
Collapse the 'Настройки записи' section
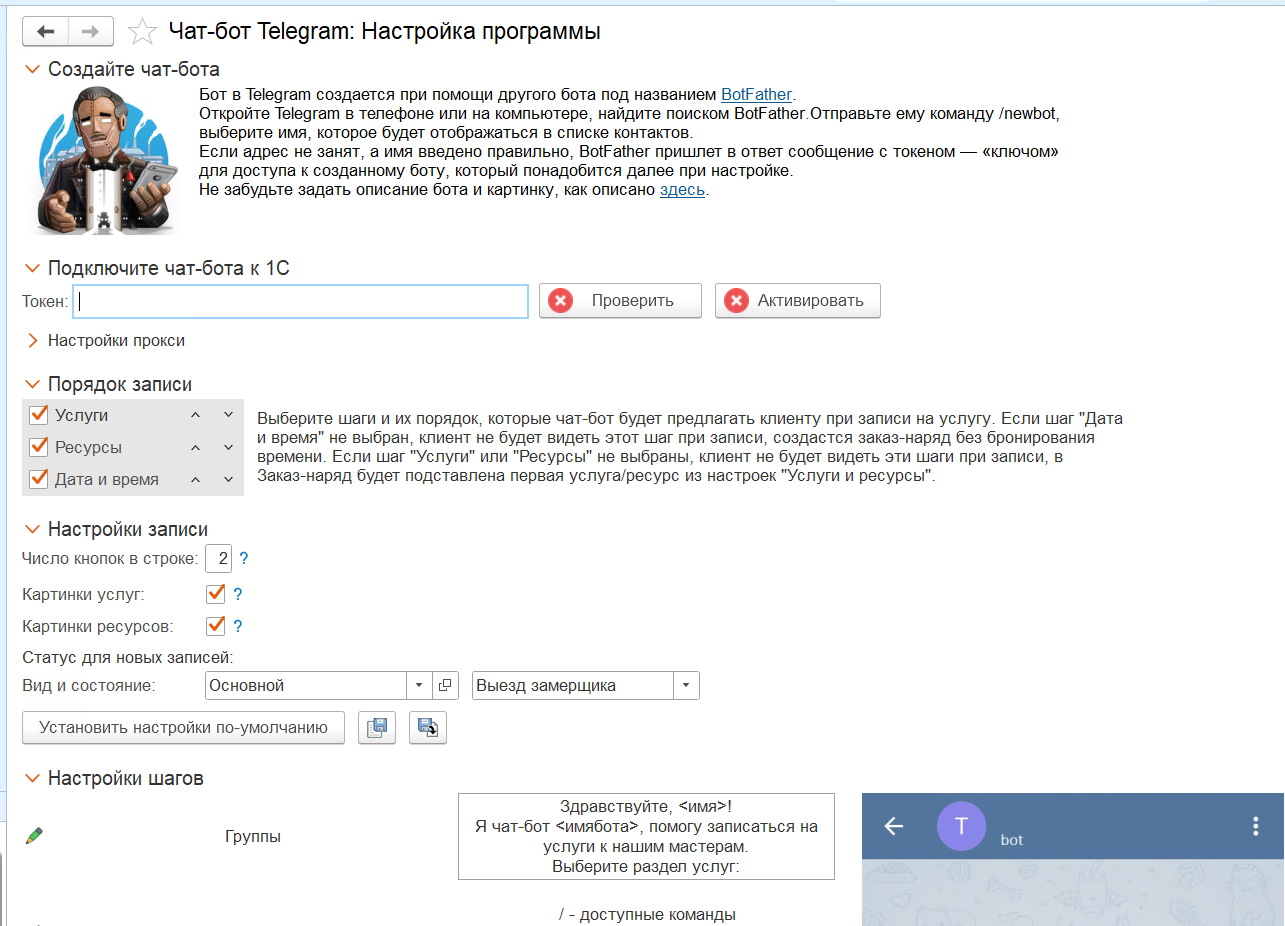(x=34, y=530)
